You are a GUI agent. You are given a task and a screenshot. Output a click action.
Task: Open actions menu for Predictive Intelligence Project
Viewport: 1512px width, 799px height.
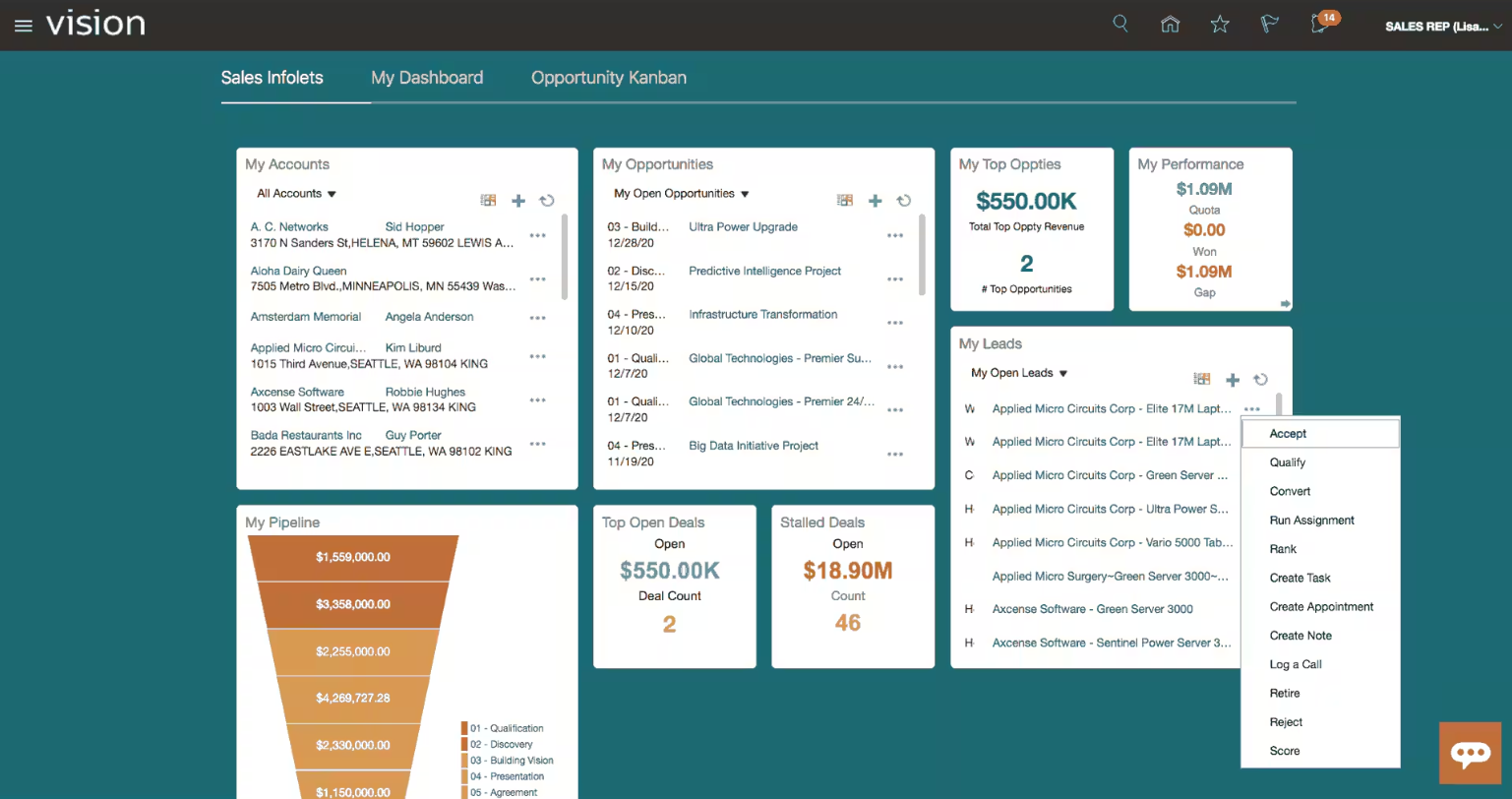click(x=894, y=279)
